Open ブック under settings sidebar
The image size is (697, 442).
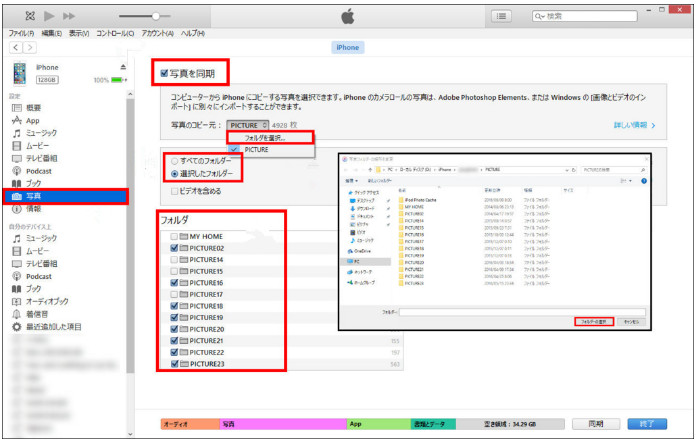33,183
